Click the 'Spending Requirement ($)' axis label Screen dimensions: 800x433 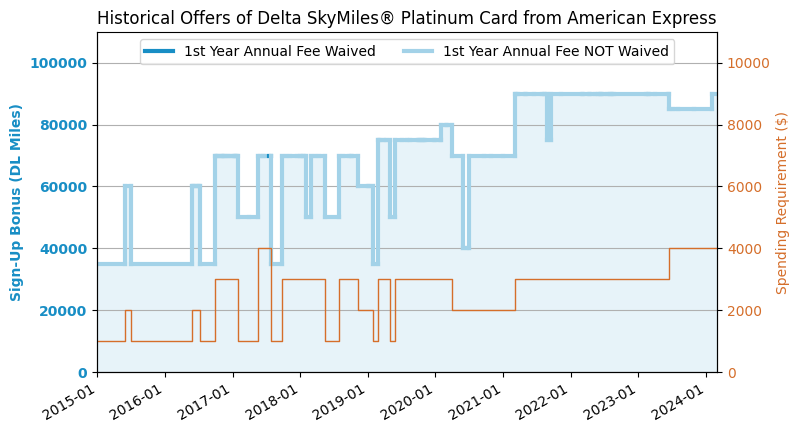click(782, 202)
